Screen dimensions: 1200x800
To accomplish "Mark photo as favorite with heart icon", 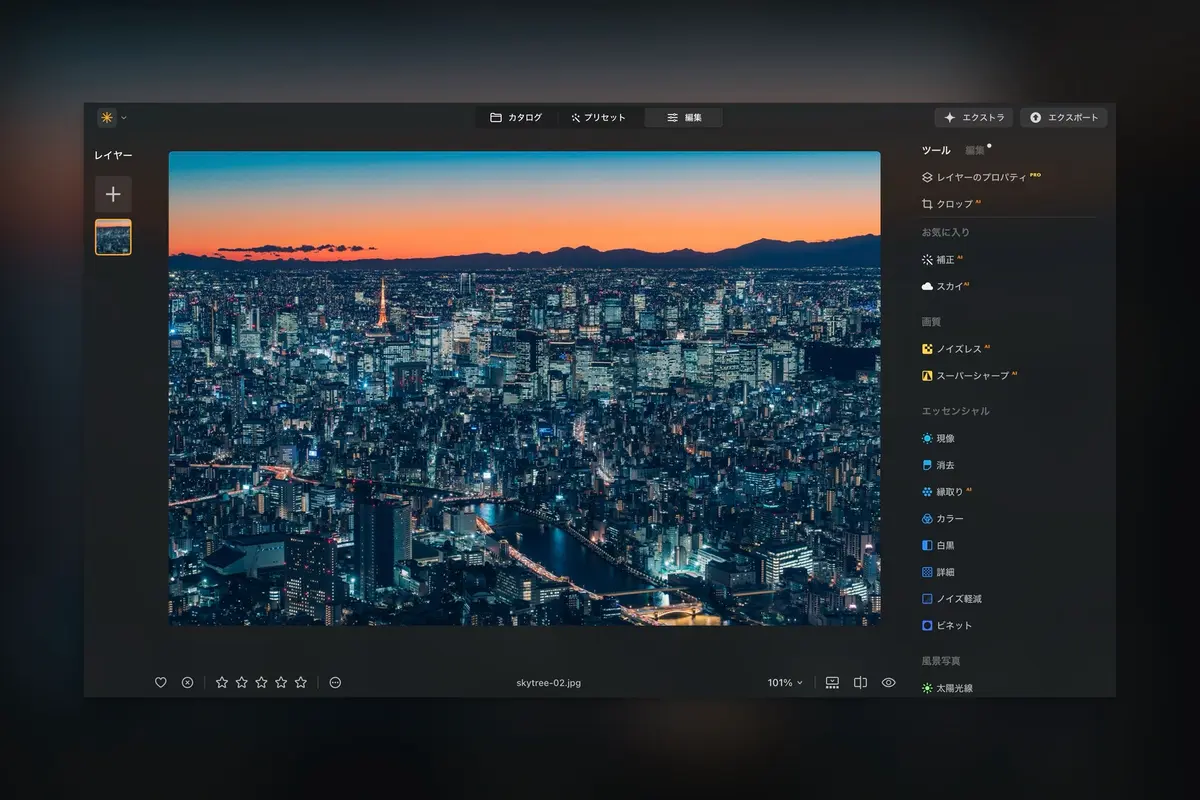I will click(160, 683).
